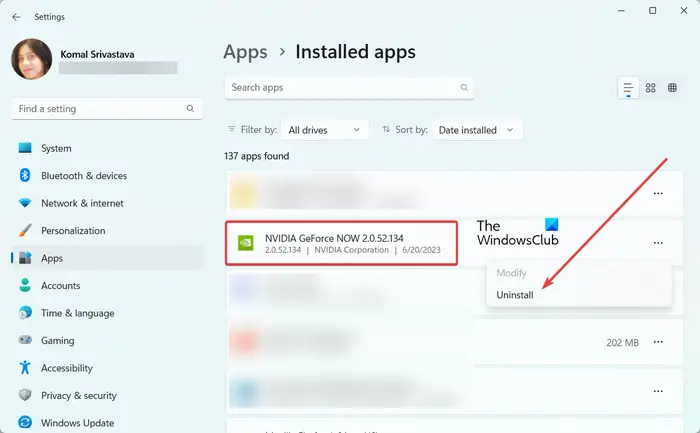The width and height of the screenshot is (700, 433).
Task: Open the Sort by Date installed dropdown
Action: point(477,130)
